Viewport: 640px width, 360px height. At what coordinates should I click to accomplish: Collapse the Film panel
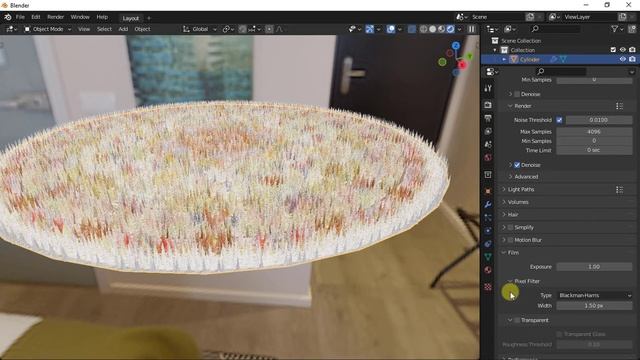click(x=504, y=253)
